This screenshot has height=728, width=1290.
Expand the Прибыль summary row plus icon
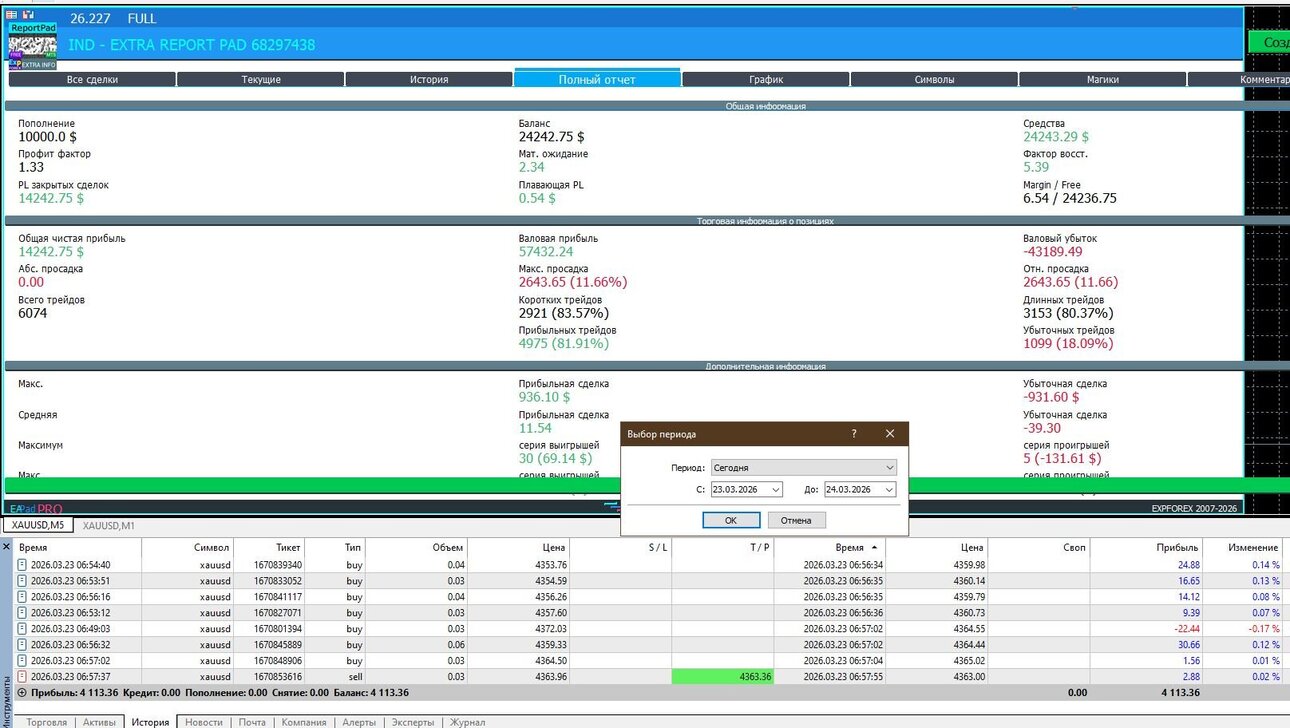22,692
